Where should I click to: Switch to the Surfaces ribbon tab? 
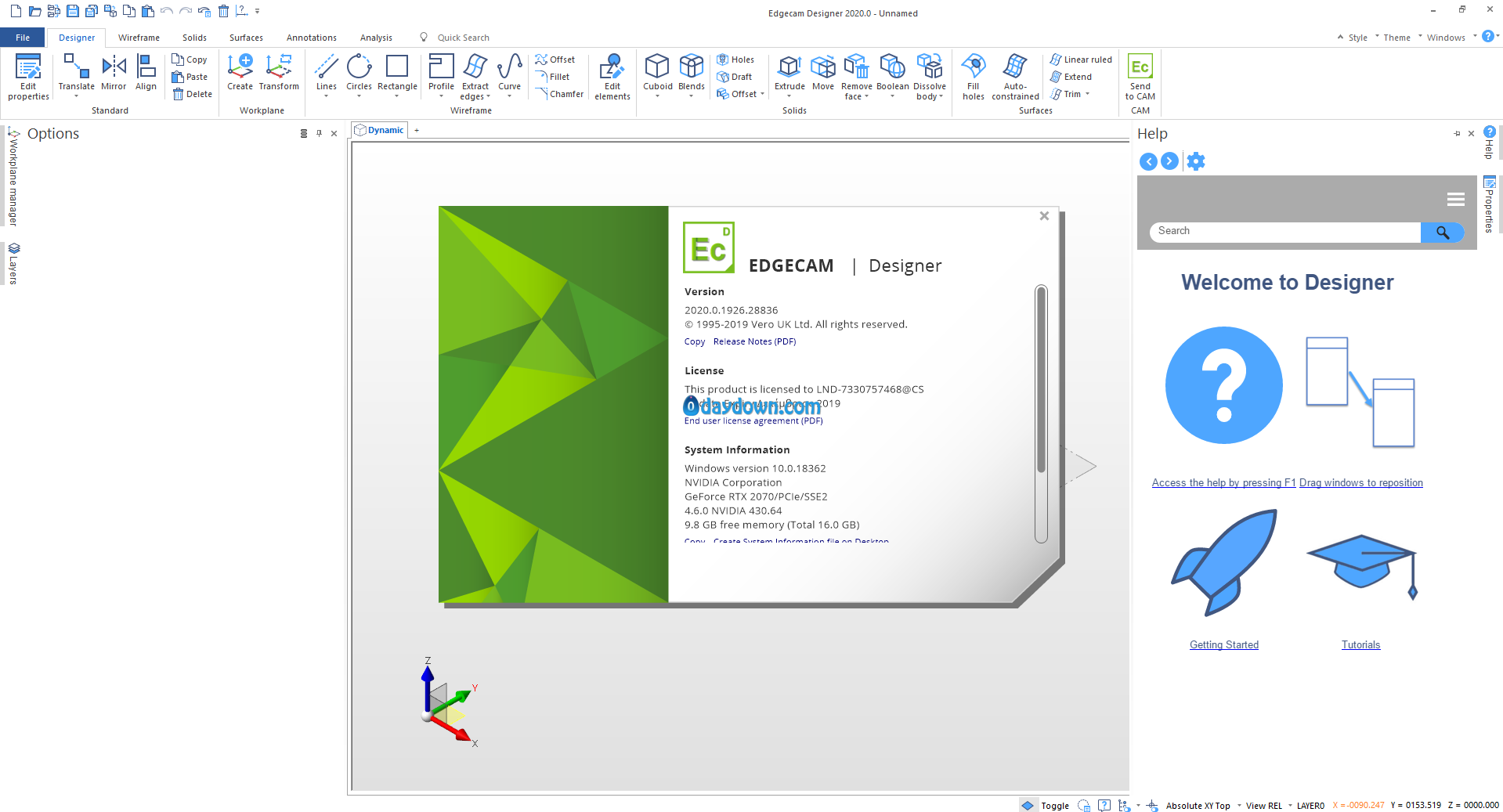(246, 38)
